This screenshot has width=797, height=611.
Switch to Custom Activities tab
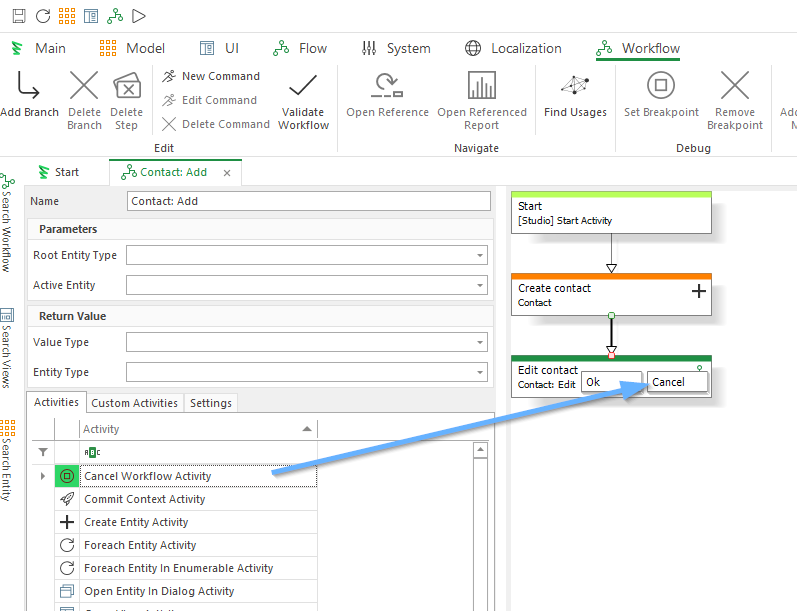coord(135,403)
